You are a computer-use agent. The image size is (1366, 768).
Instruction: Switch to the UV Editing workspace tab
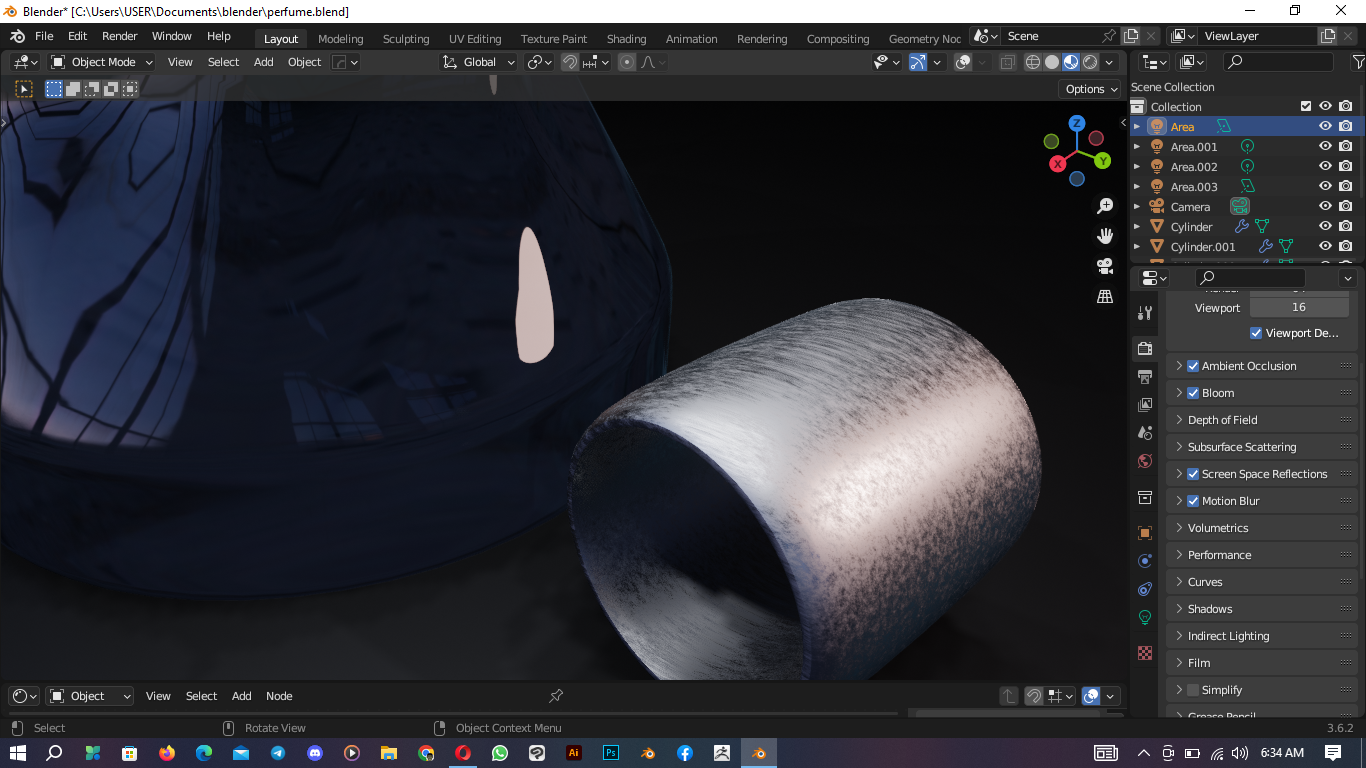coord(475,39)
